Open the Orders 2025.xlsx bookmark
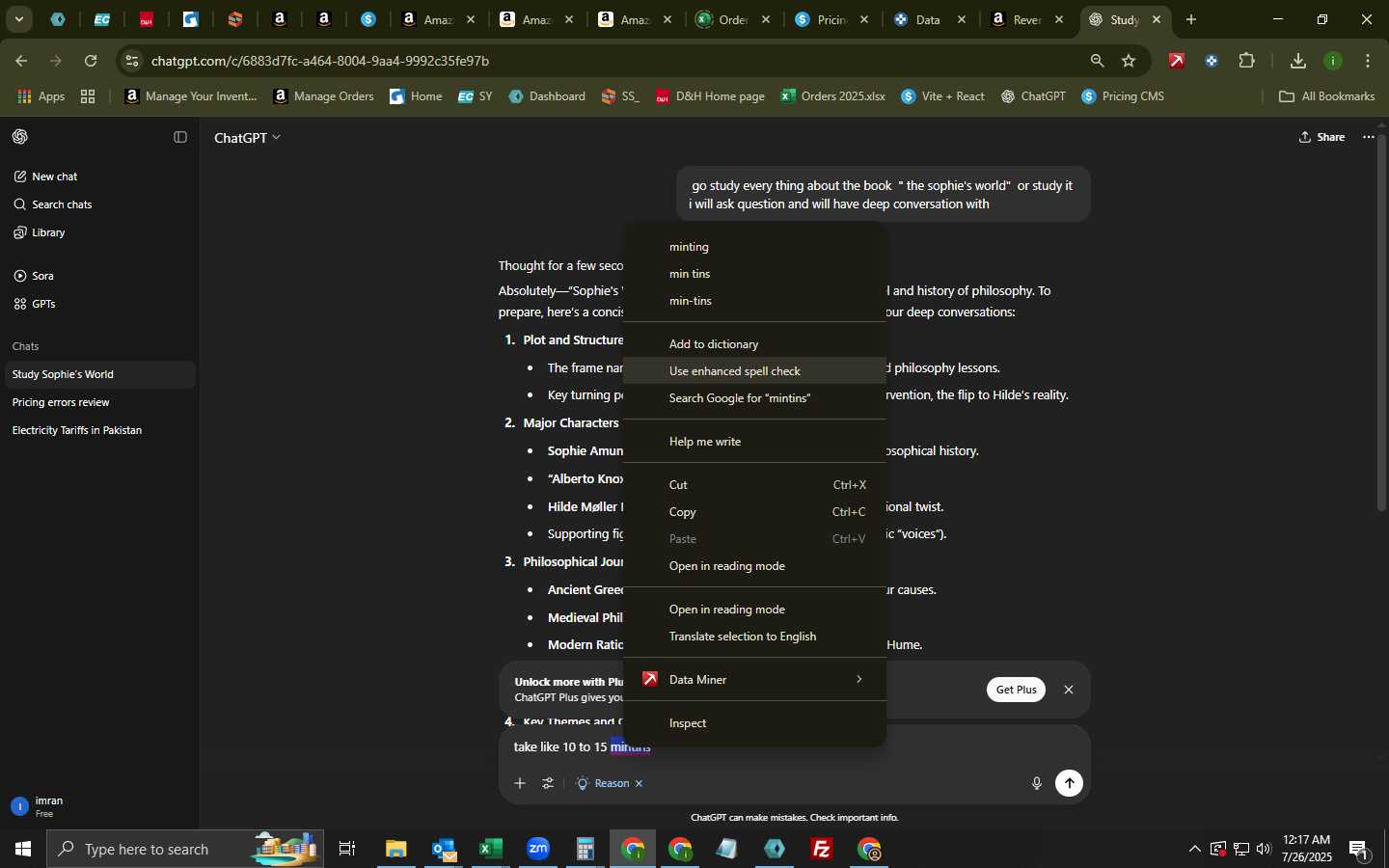Viewport: 1389px width, 868px height. [832, 96]
